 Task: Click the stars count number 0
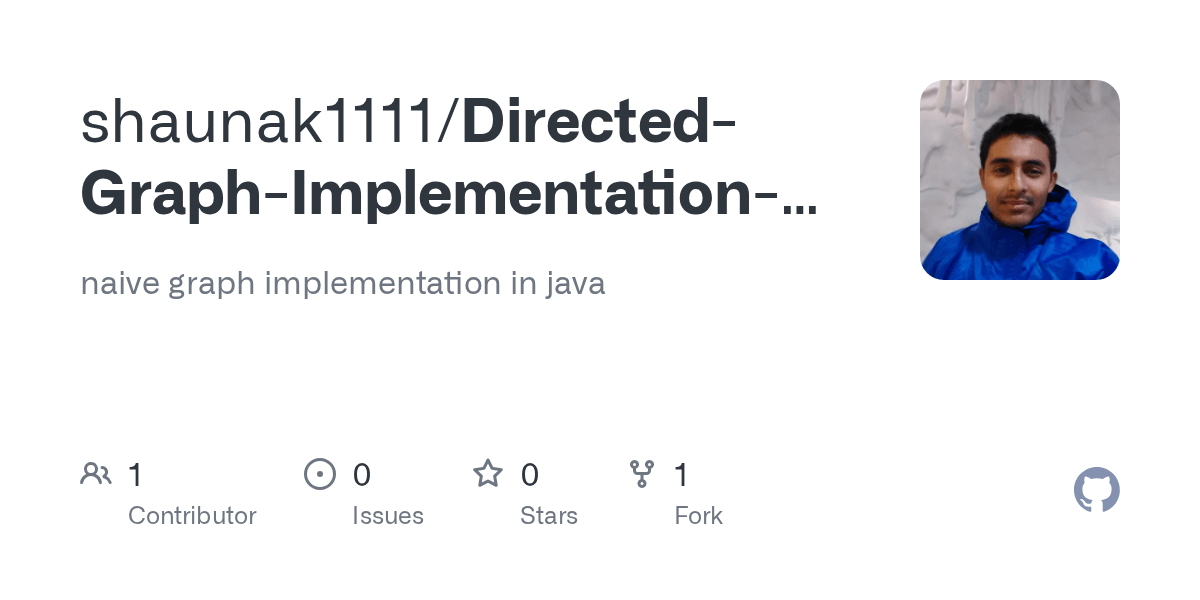[530, 475]
